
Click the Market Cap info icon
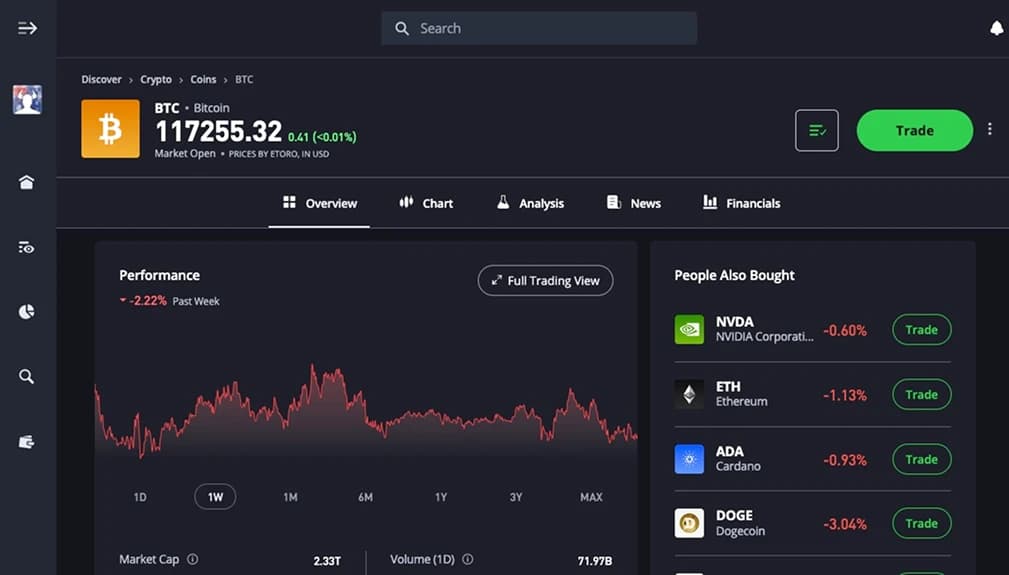tap(192, 560)
